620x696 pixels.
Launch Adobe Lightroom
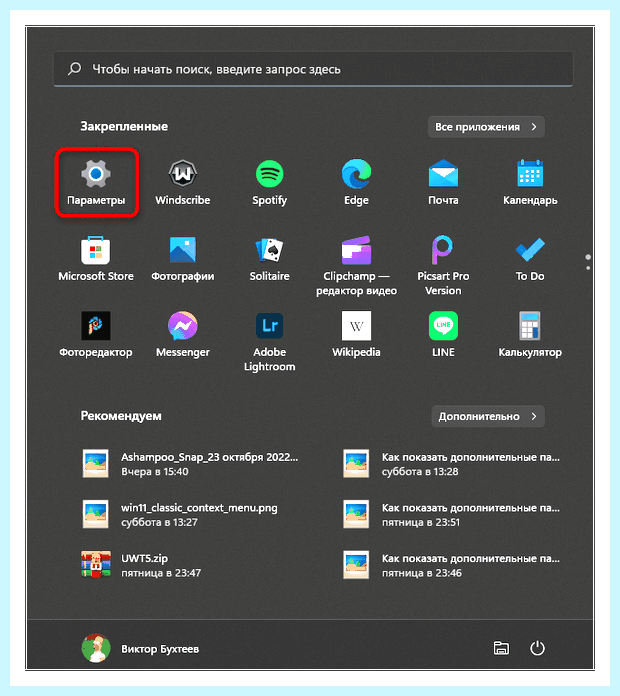pos(269,341)
